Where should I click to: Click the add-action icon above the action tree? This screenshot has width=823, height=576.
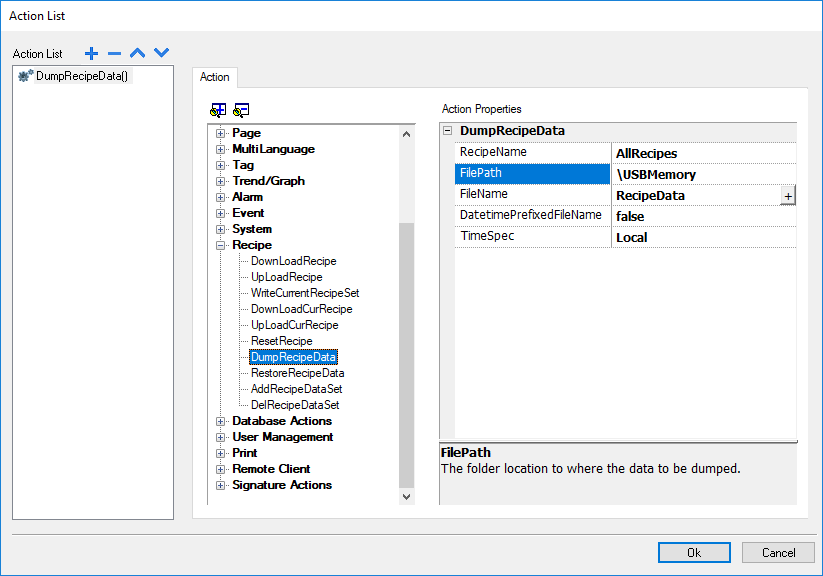click(217, 110)
